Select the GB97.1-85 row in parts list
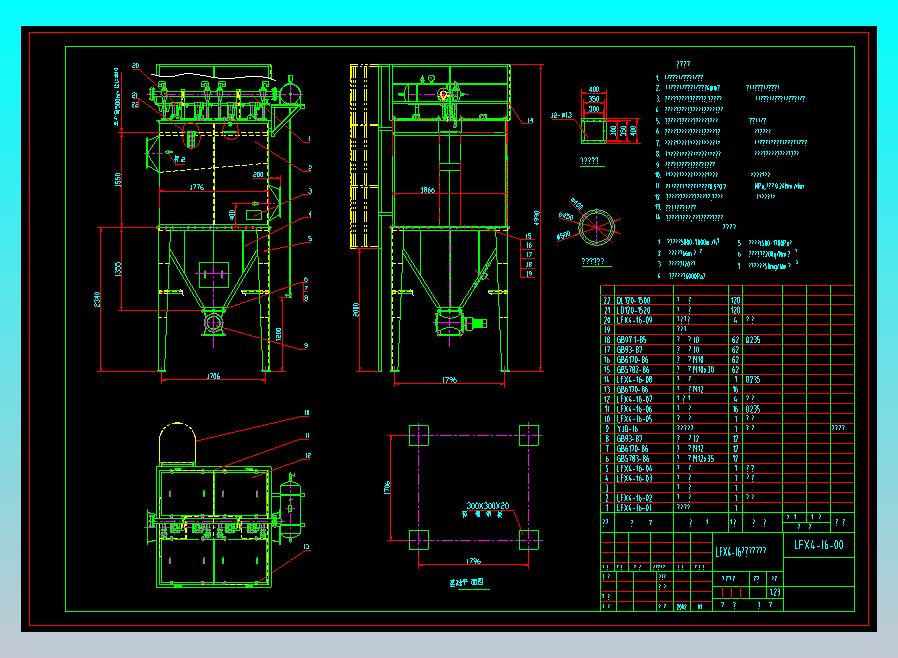 [x=727, y=340]
